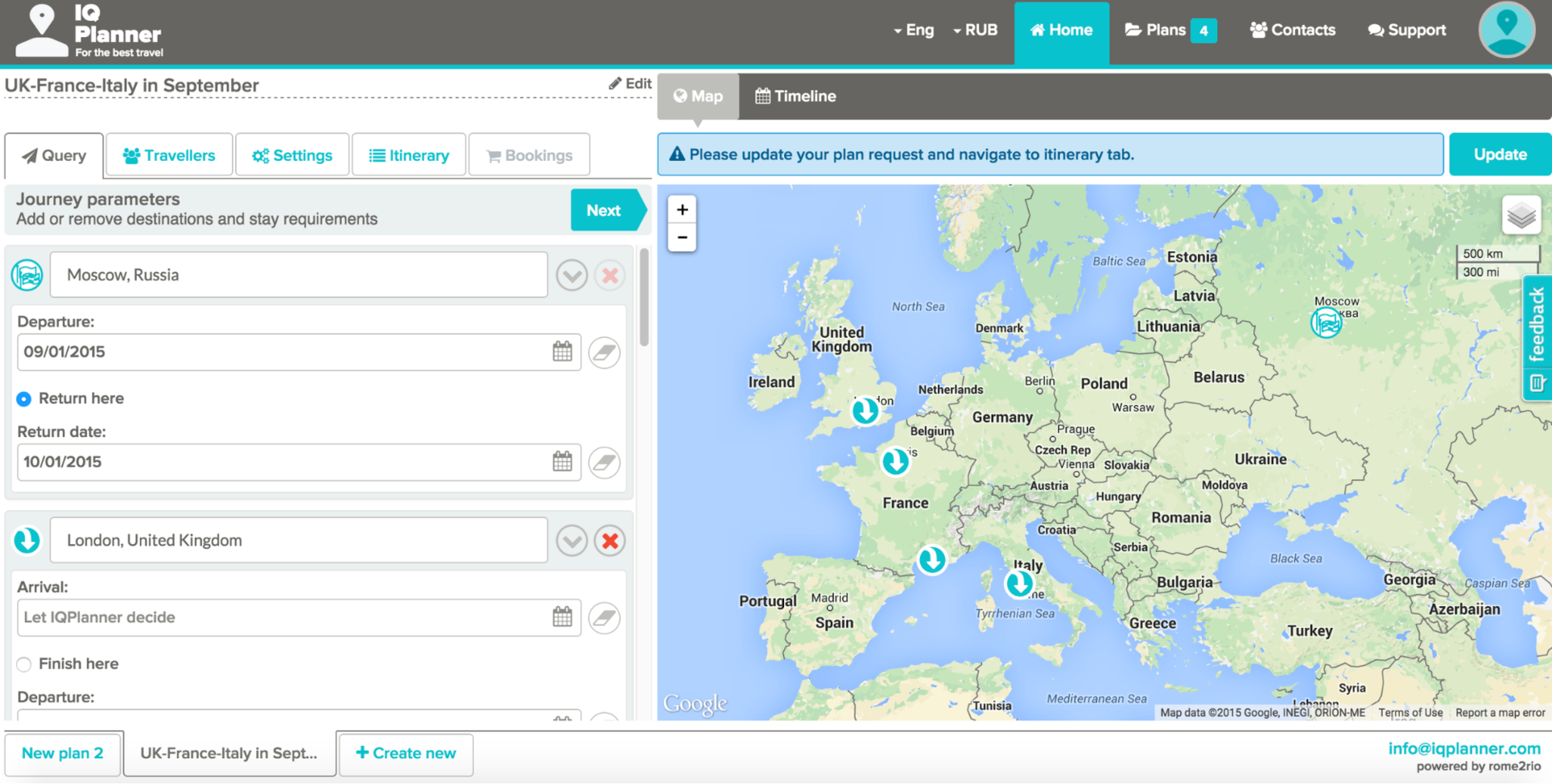
Task: Open the Settings tab
Action: 292,155
